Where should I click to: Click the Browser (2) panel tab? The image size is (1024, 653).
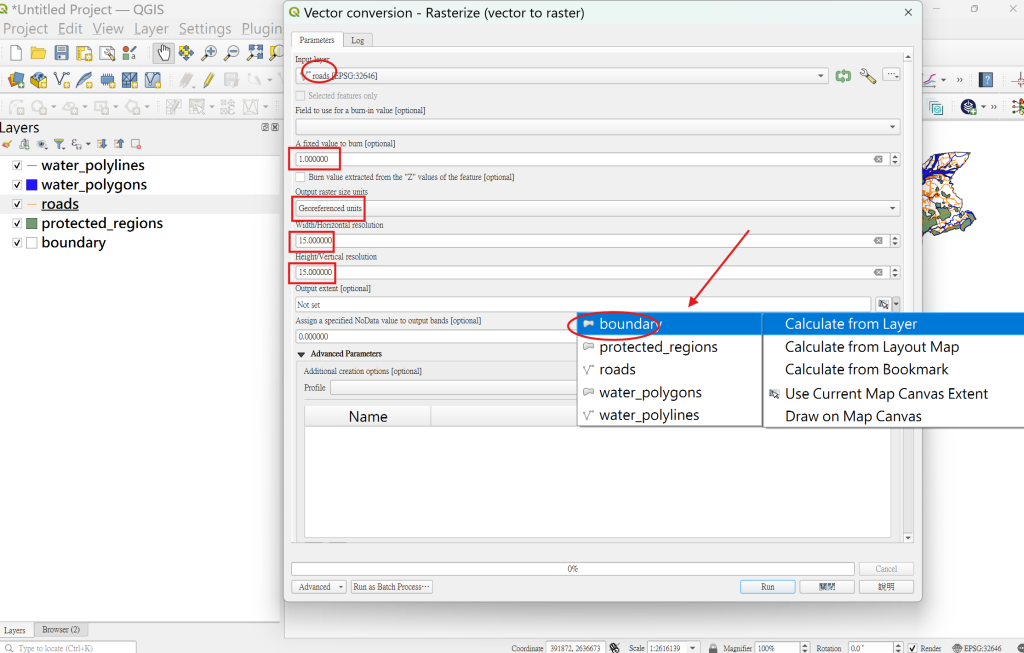point(61,629)
